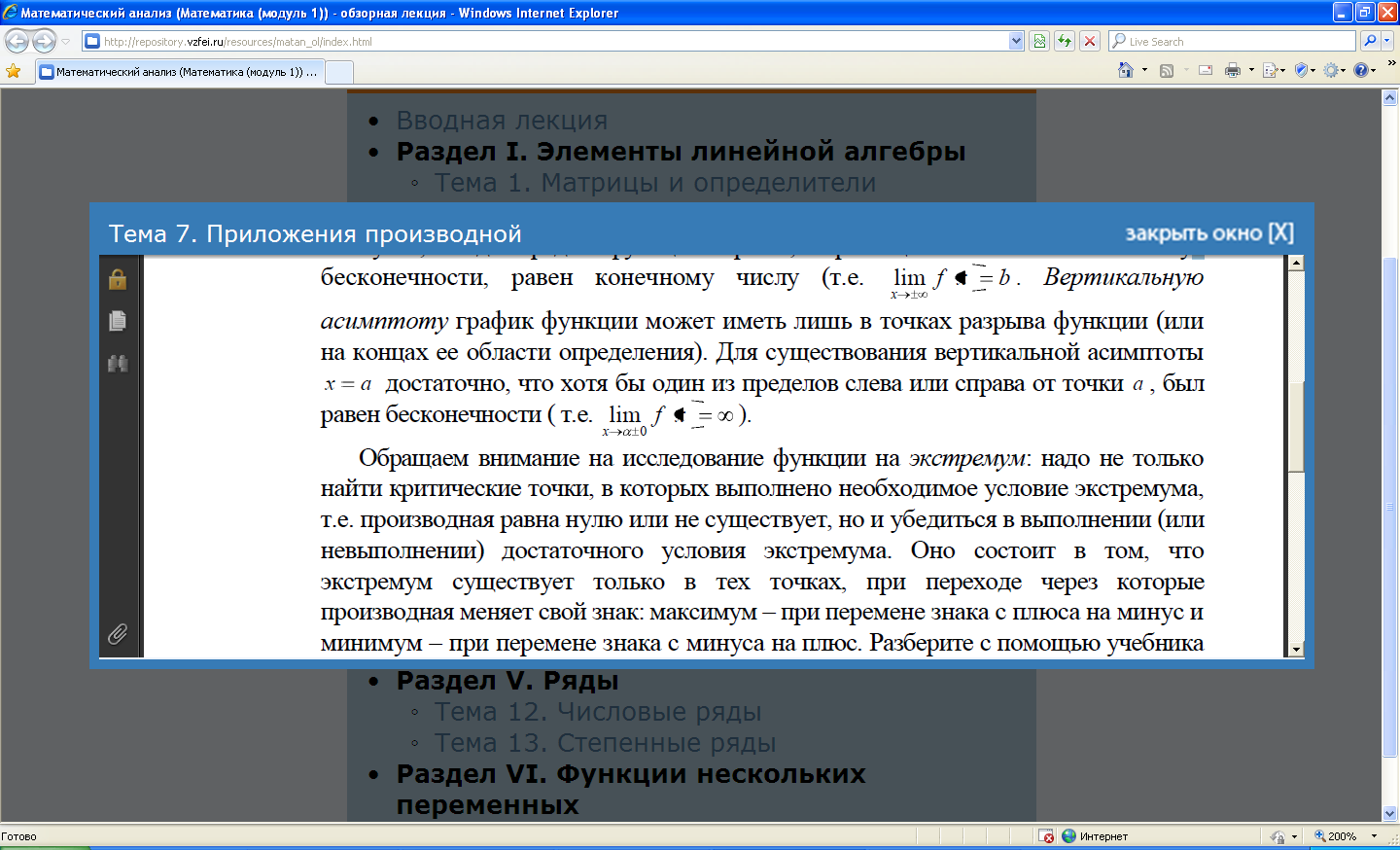Open the Вводная лекция link
This screenshot has width=1400, height=850.
502,121
